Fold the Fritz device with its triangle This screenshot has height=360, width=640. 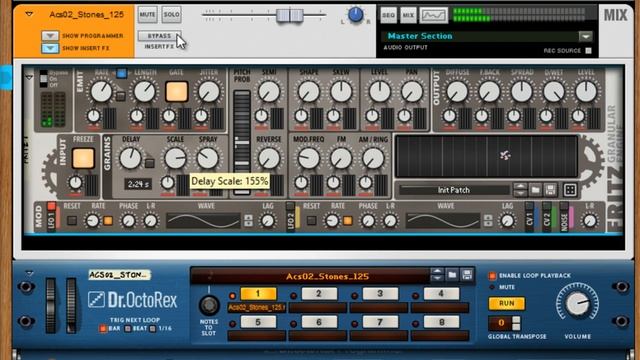(x=29, y=77)
